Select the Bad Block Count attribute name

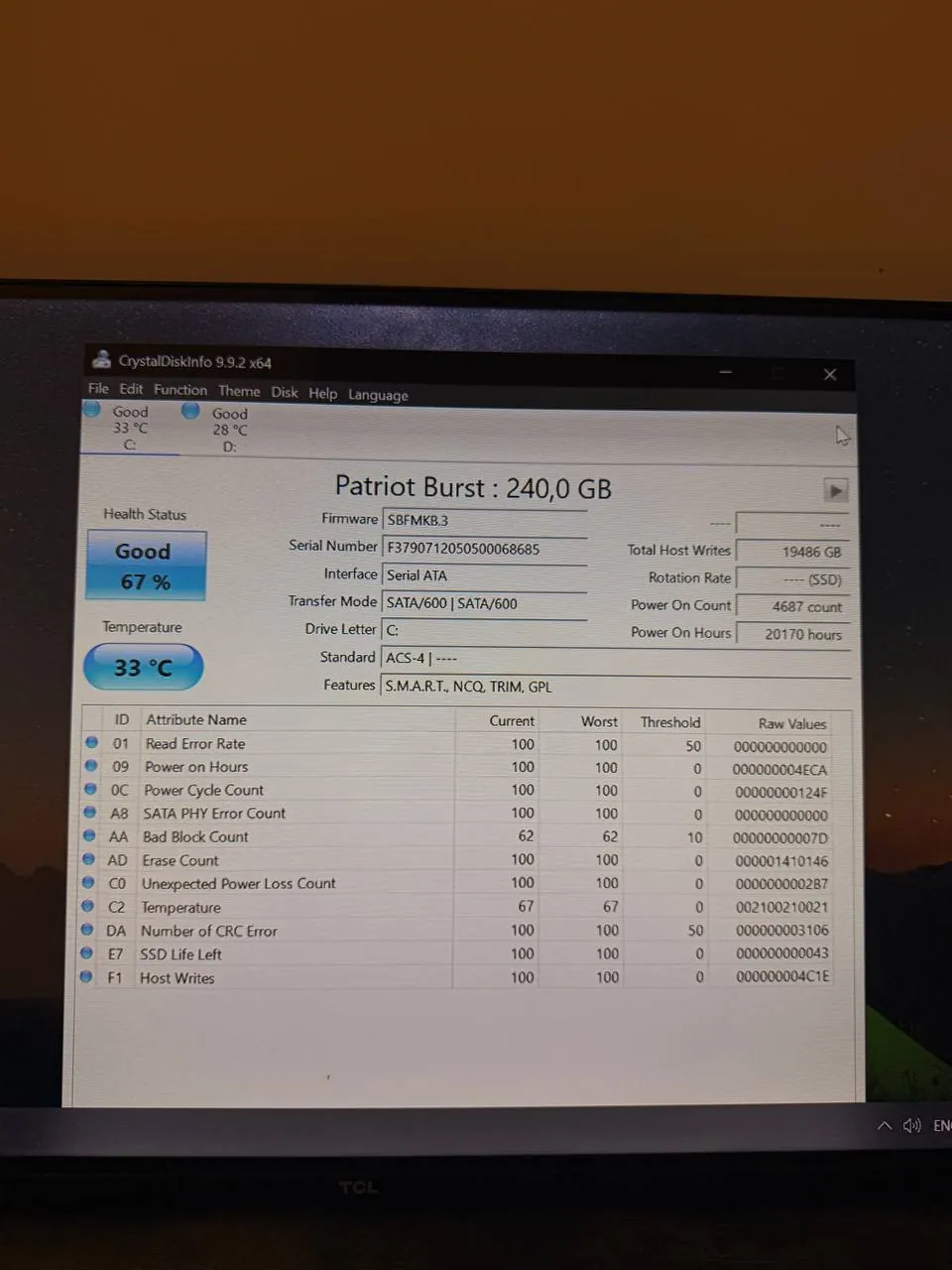(195, 836)
